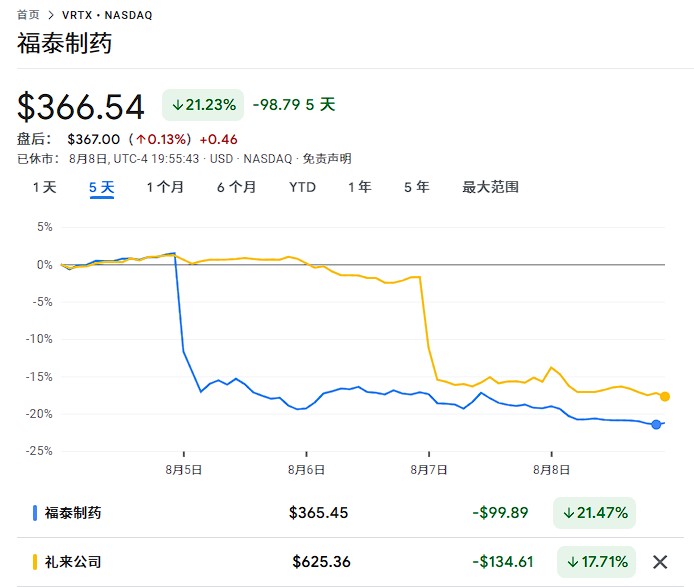Click the blue endpoint dot on chart
Image resolution: width=694 pixels, height=587 pixels.
click(656, 425)
